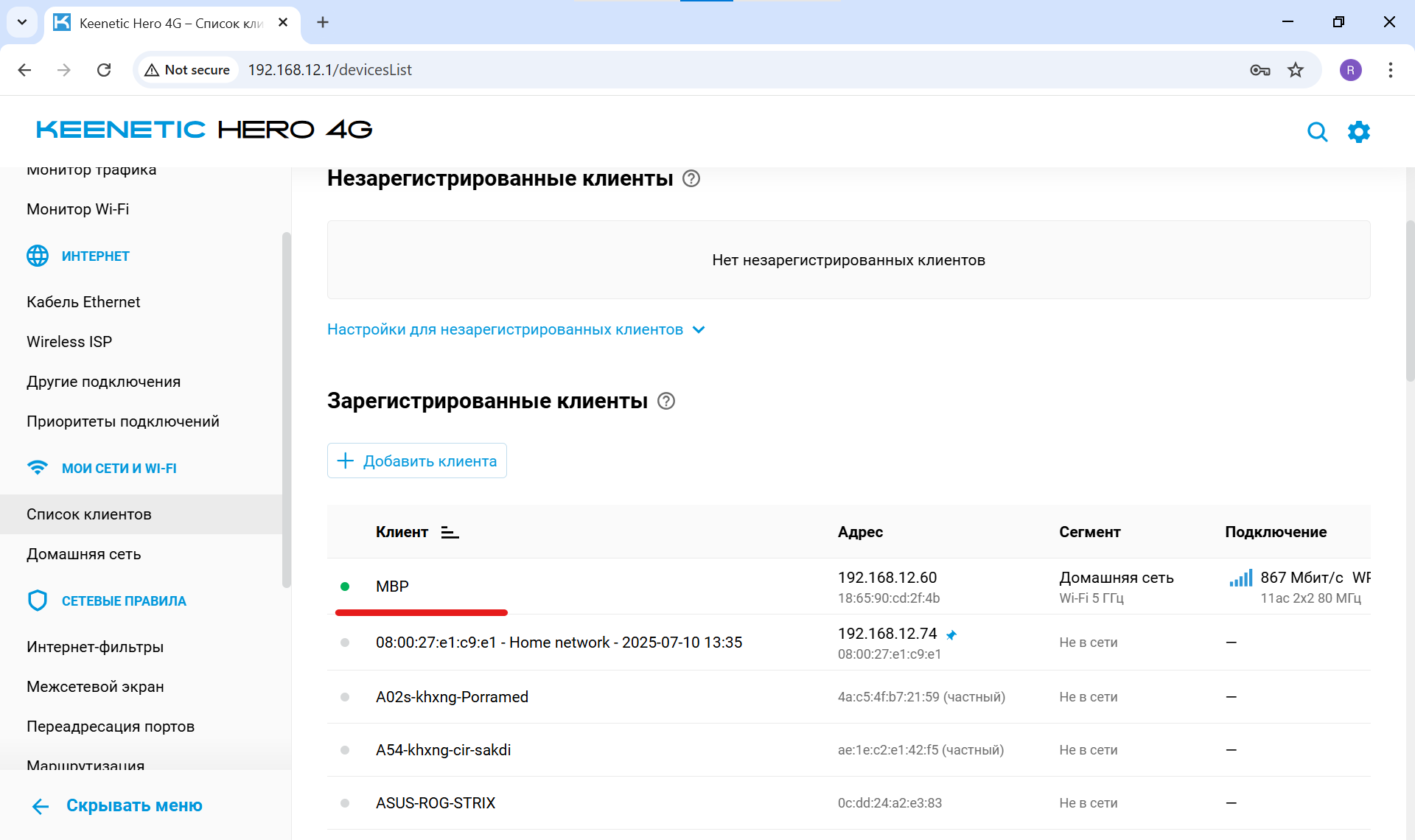1415x840 pixels.
Task: Click the shield icon beside СЕТЕВЫЕ ПРАВИЛА
Action: coord(38,600)
